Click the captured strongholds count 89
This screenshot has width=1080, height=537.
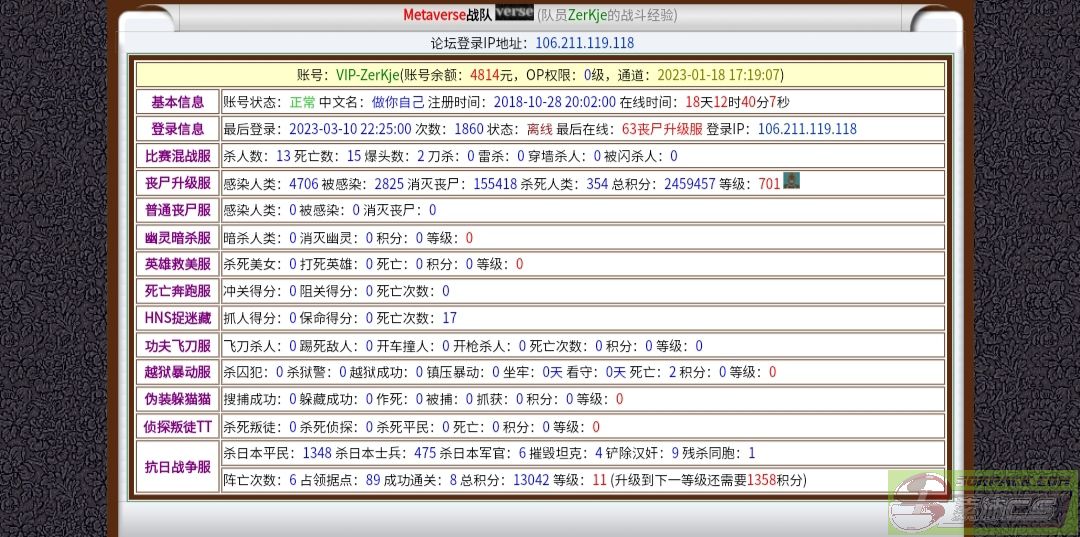click(373, 481)
